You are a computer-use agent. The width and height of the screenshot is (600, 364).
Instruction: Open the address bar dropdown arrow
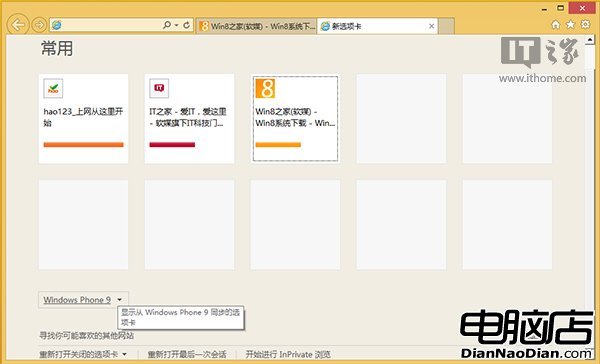pos(176,25)
